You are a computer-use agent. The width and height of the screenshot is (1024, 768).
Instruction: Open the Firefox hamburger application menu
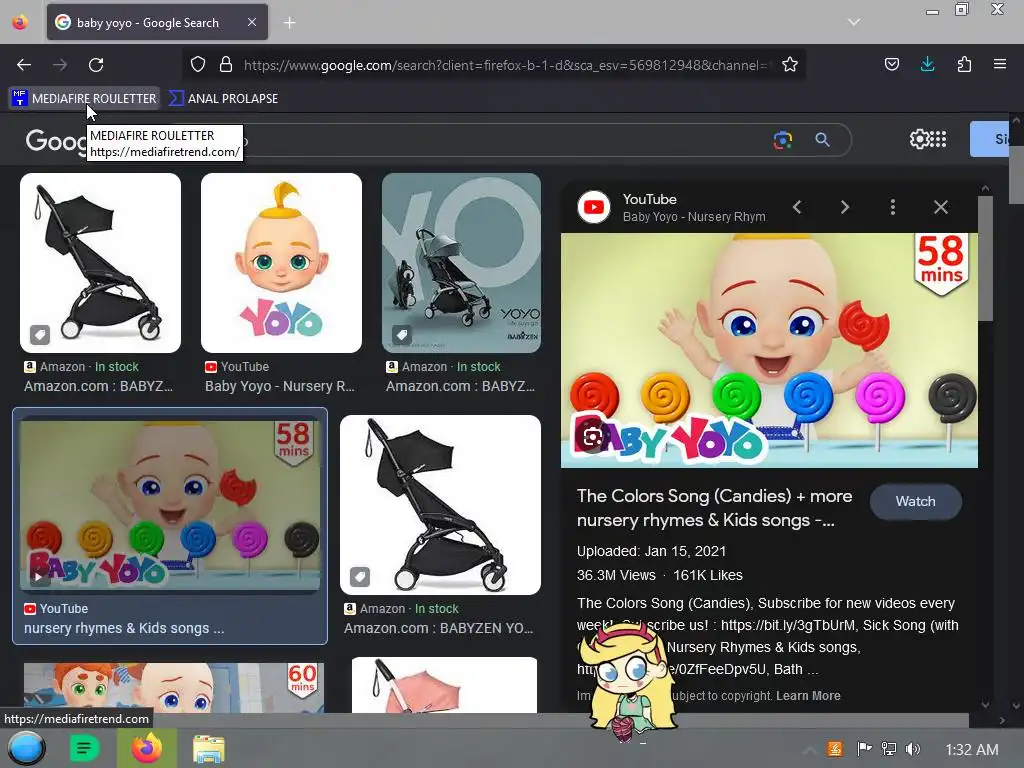coord(1000,64)
